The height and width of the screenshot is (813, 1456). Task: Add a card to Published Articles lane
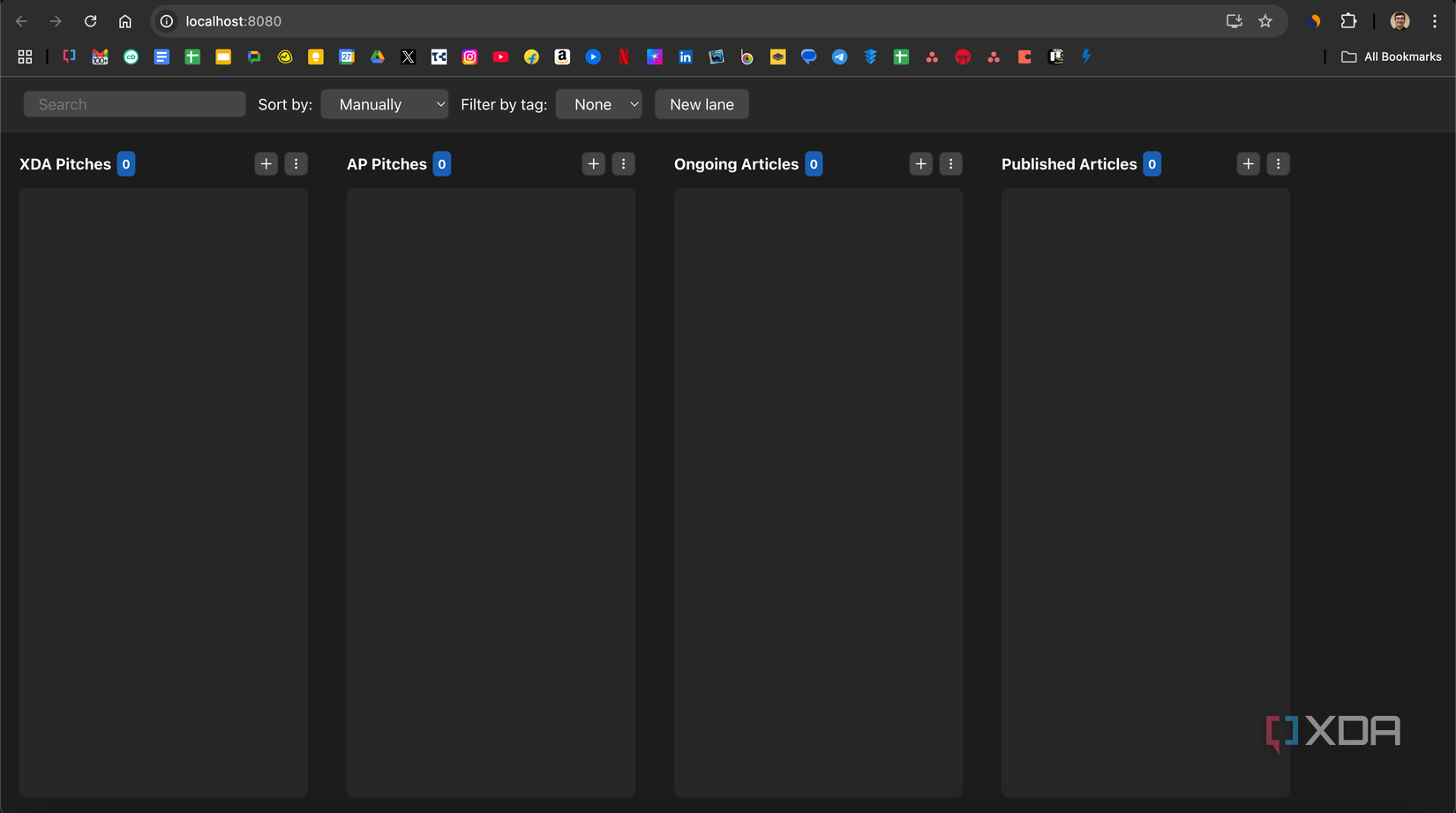point(1248,163)
